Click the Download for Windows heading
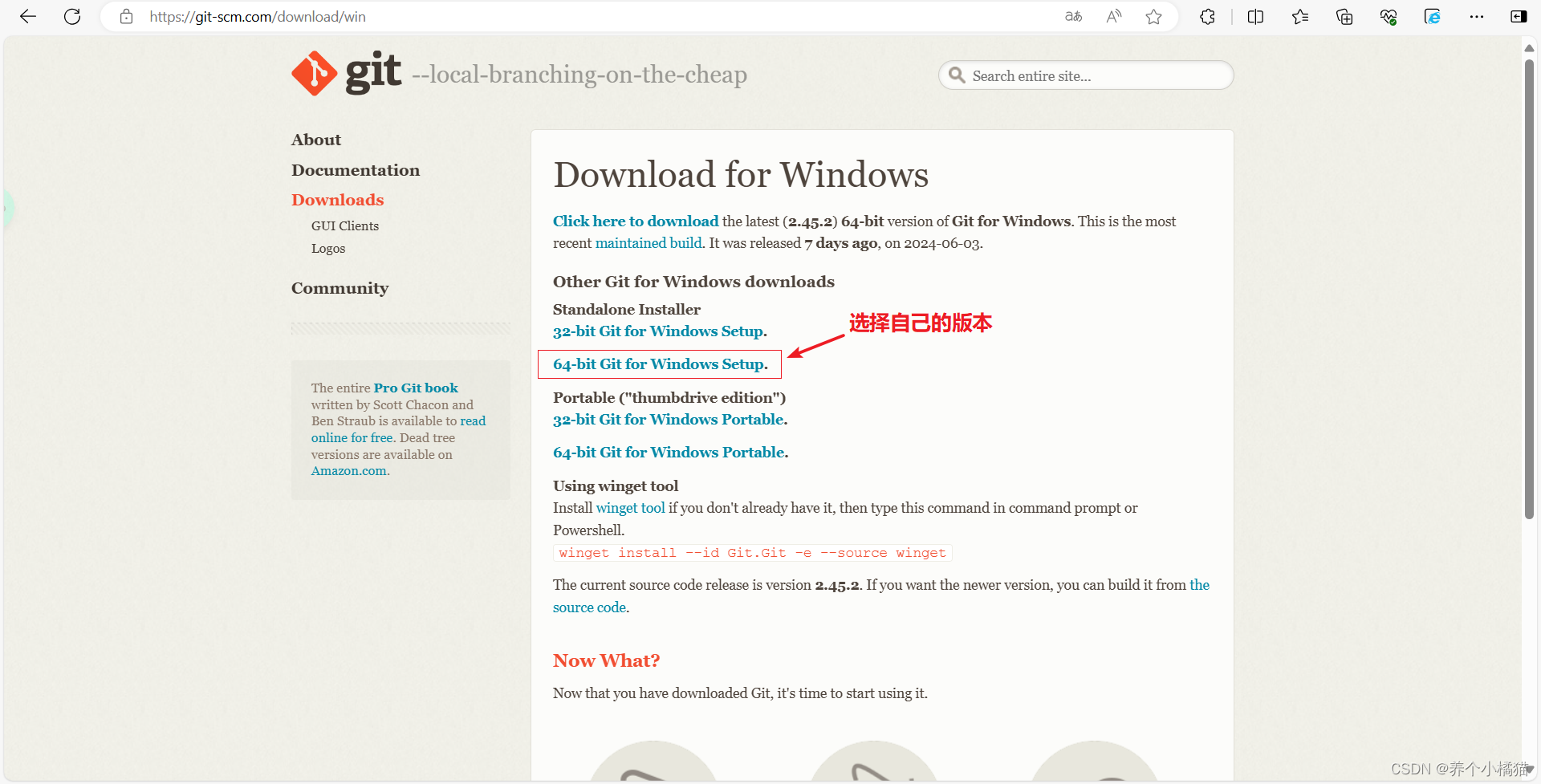The image size is (1541, 784). click(x=741, y=175)
